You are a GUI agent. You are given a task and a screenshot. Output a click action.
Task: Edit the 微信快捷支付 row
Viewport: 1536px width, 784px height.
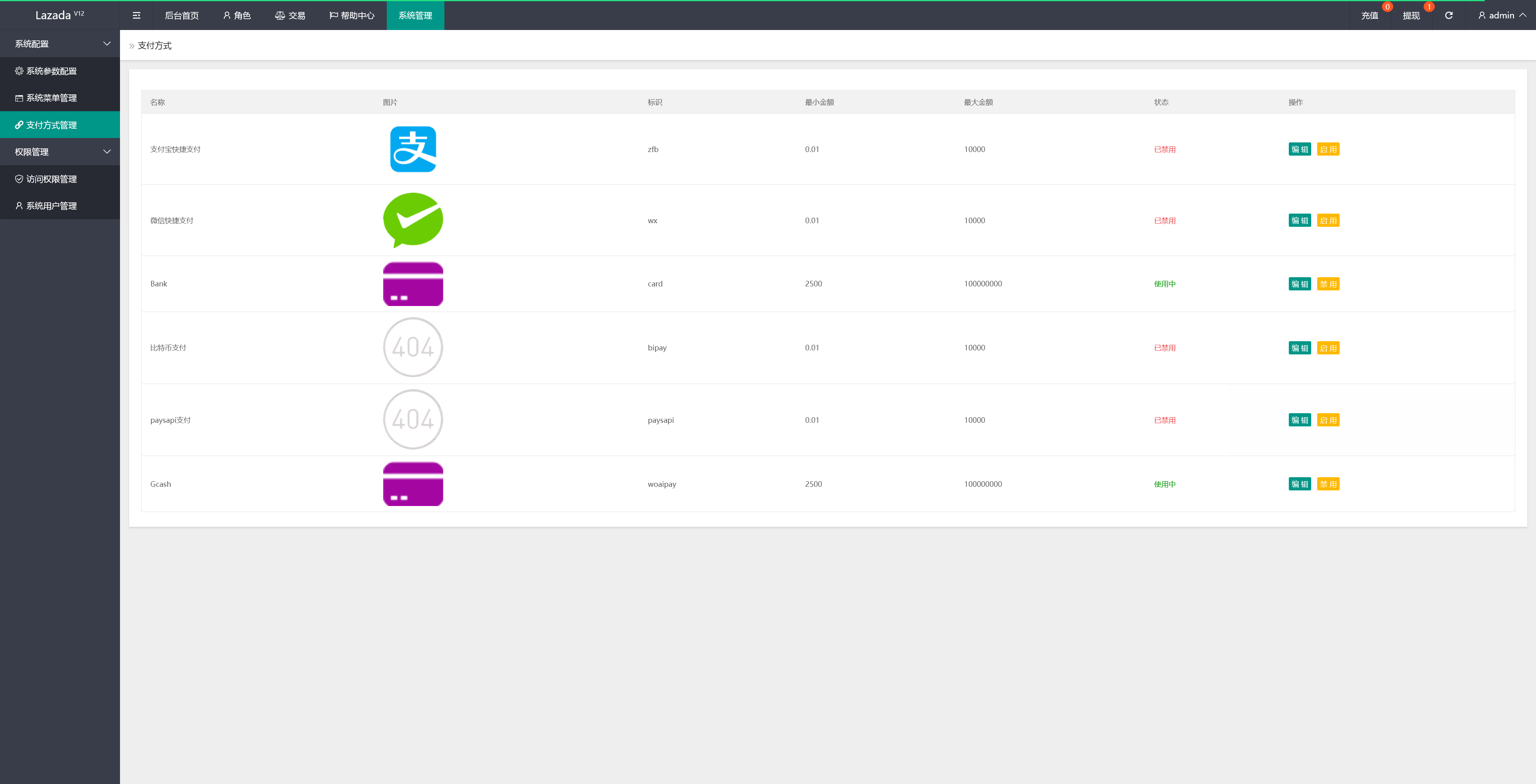point(1299,220)
